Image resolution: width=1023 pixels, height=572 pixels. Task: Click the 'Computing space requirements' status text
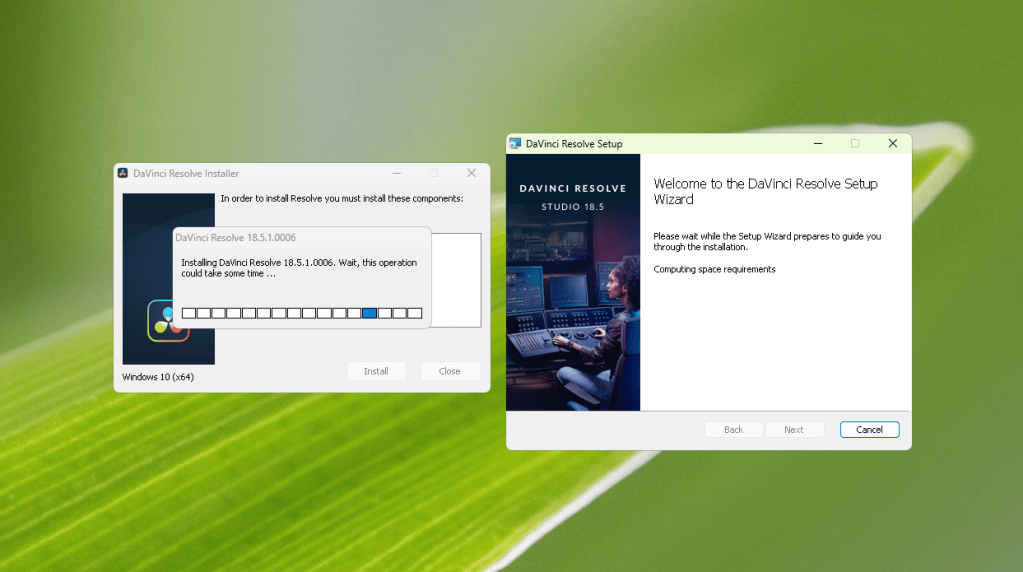point(714,269)
